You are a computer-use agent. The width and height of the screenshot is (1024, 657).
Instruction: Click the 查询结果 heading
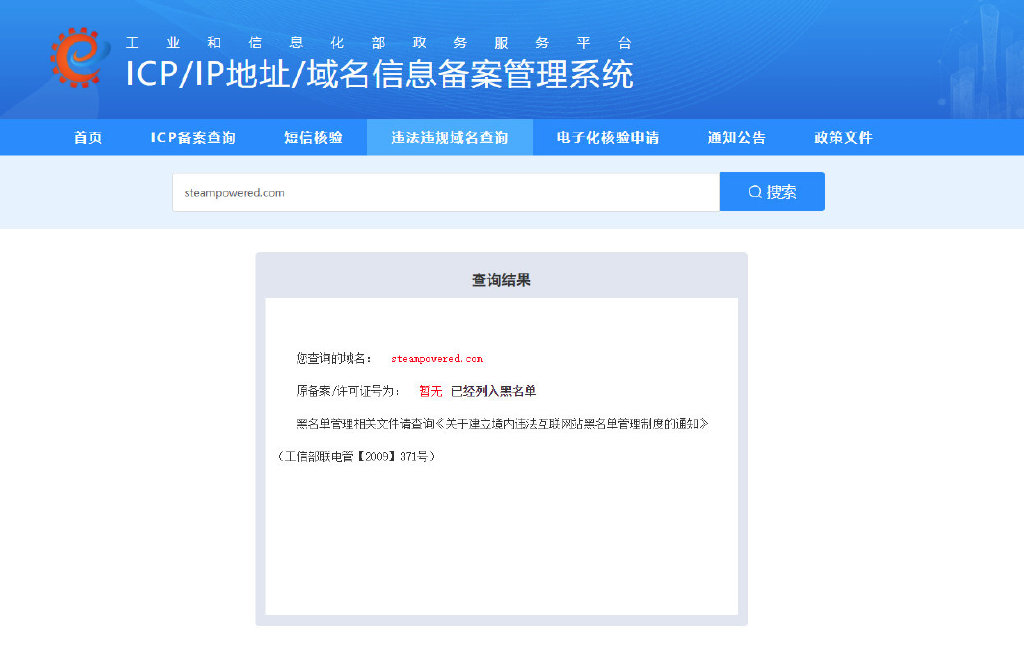point(502,280)
